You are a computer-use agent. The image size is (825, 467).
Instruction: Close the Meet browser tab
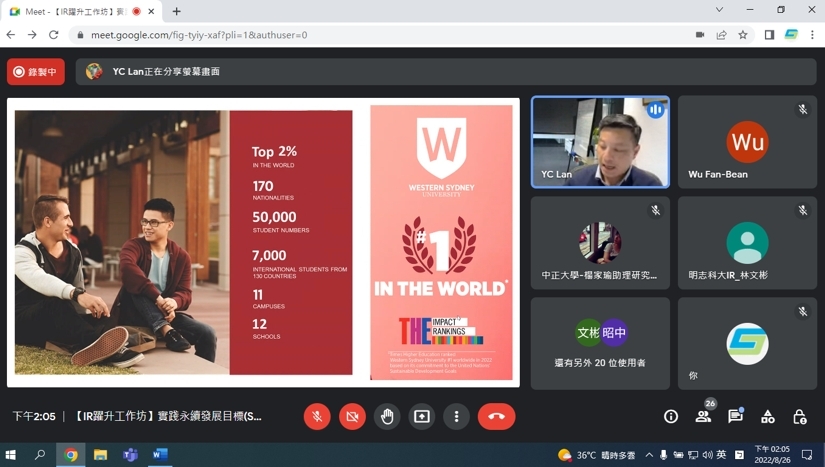(151, 11)
